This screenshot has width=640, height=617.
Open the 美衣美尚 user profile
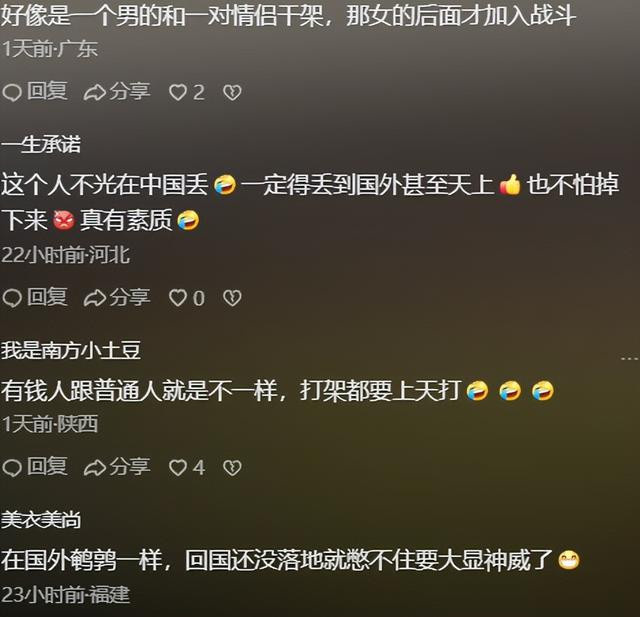point(41,520)
